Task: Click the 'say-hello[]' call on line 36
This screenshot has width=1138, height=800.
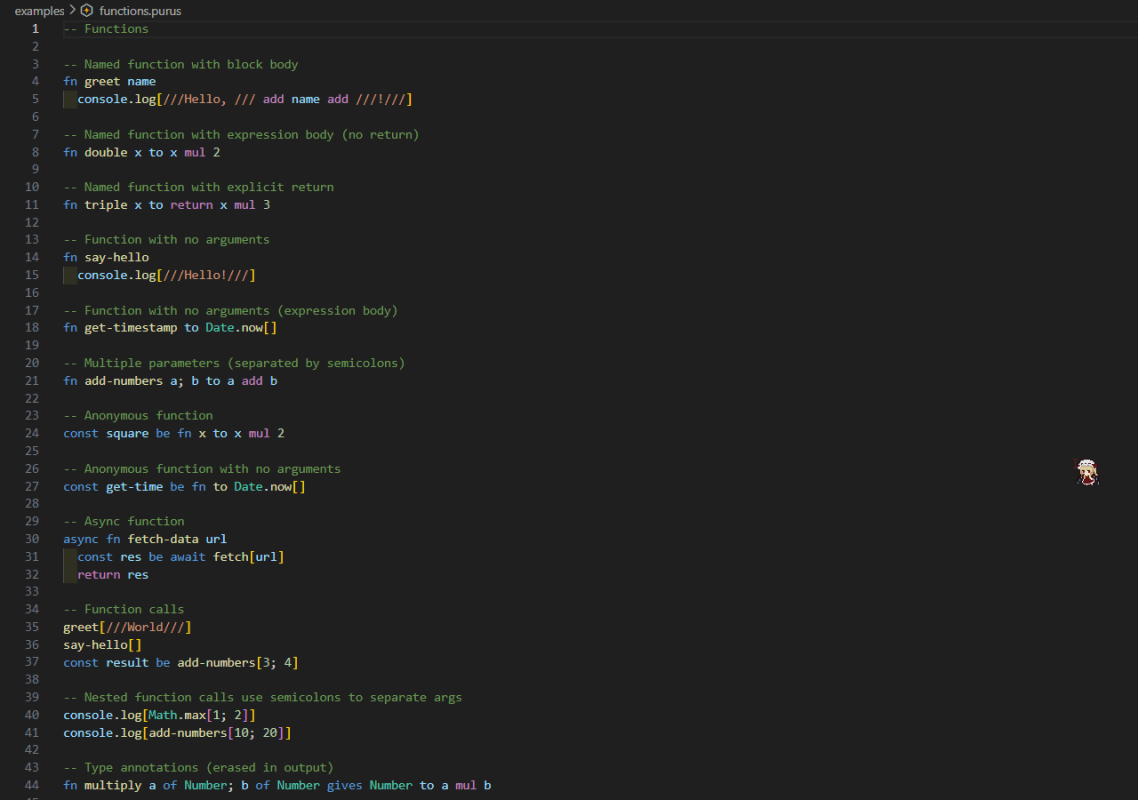Action: [102, 645]
